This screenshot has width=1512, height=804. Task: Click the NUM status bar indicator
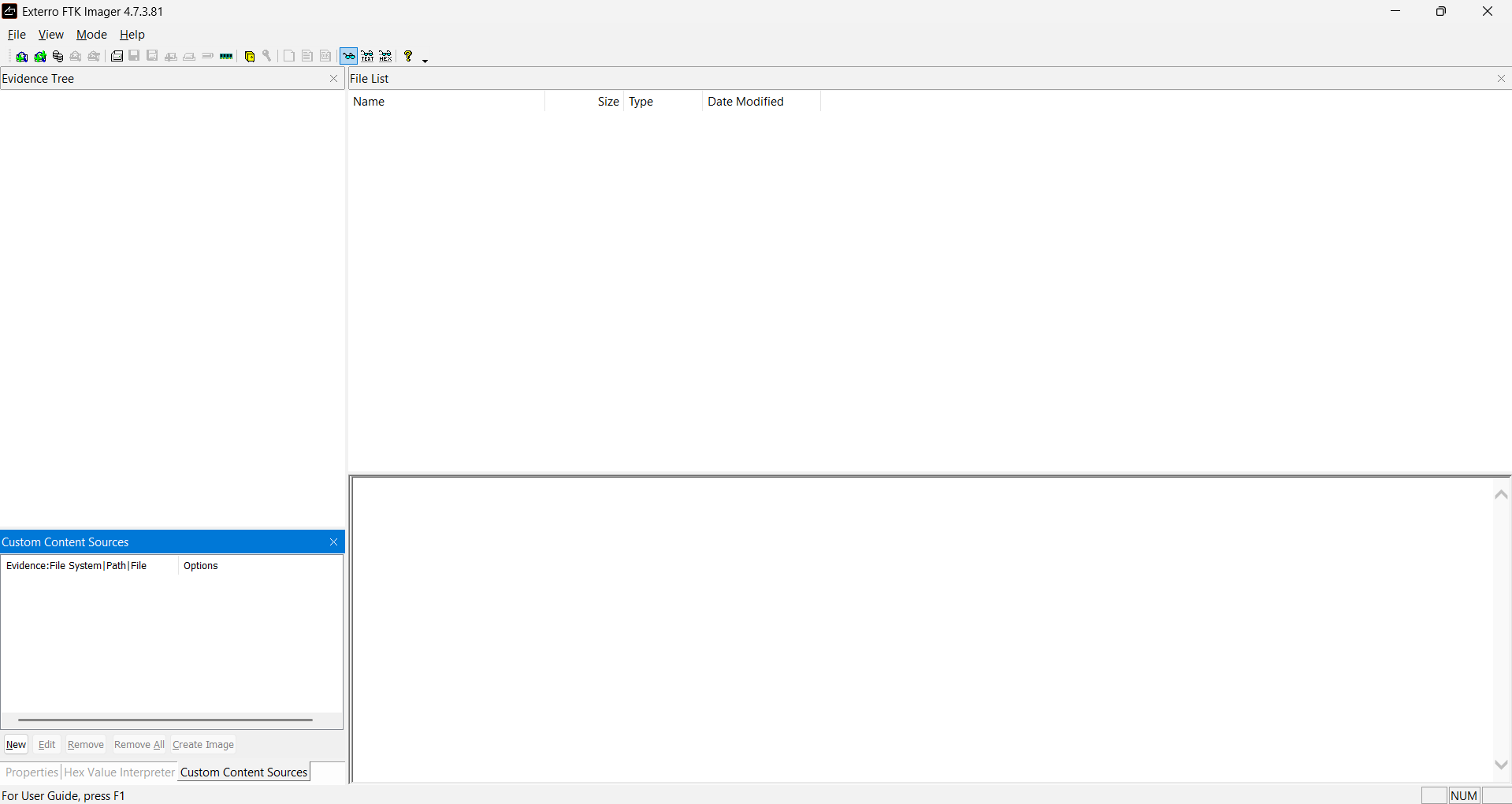1464,796
